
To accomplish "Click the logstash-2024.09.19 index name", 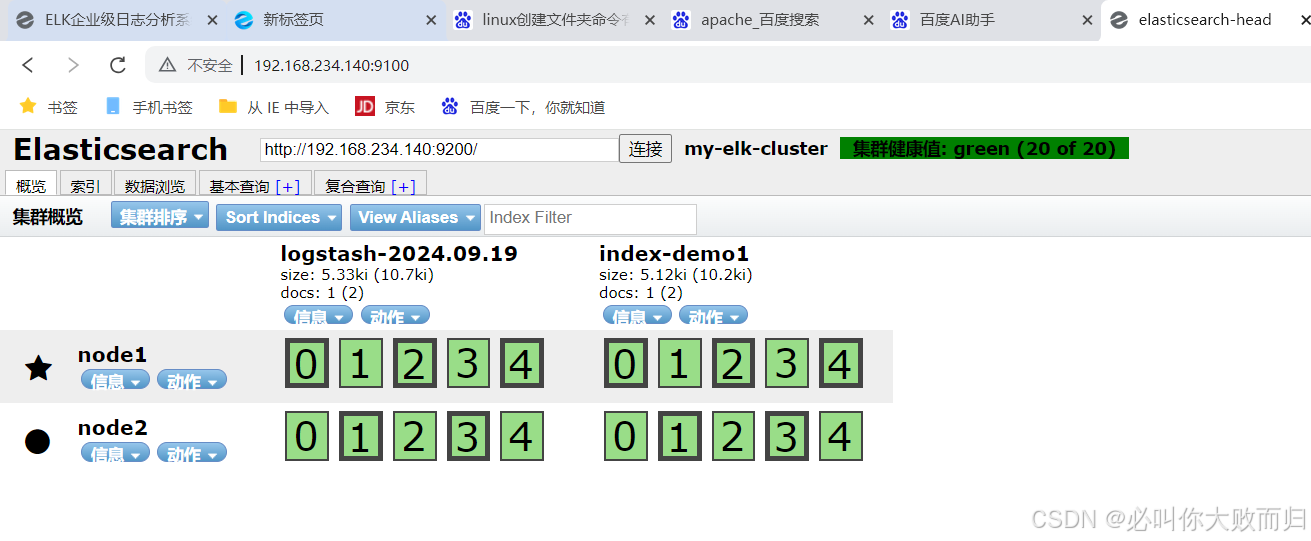I will (399, 253).
